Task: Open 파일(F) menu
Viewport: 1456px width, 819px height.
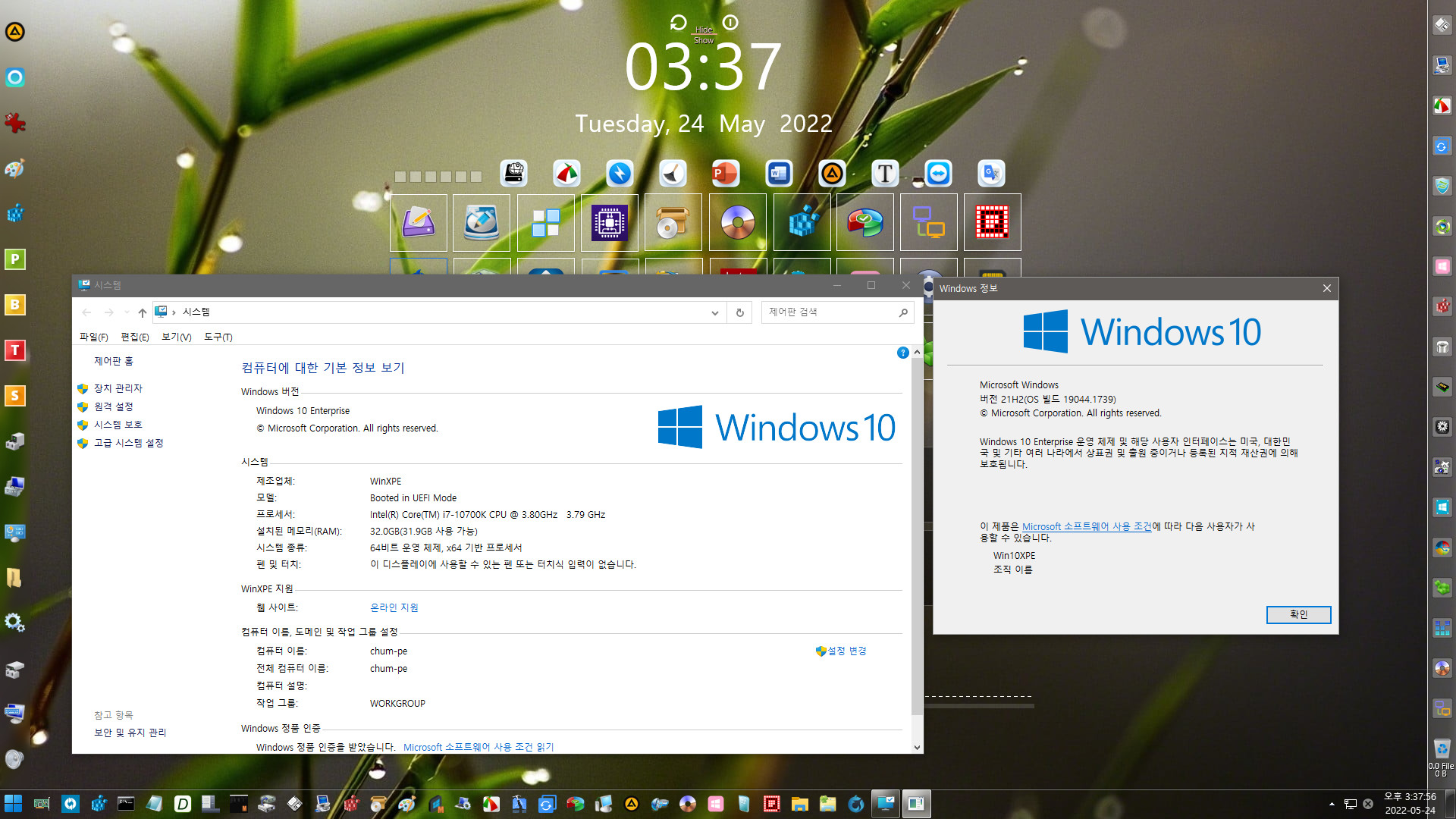Action: tap(93, 337)
